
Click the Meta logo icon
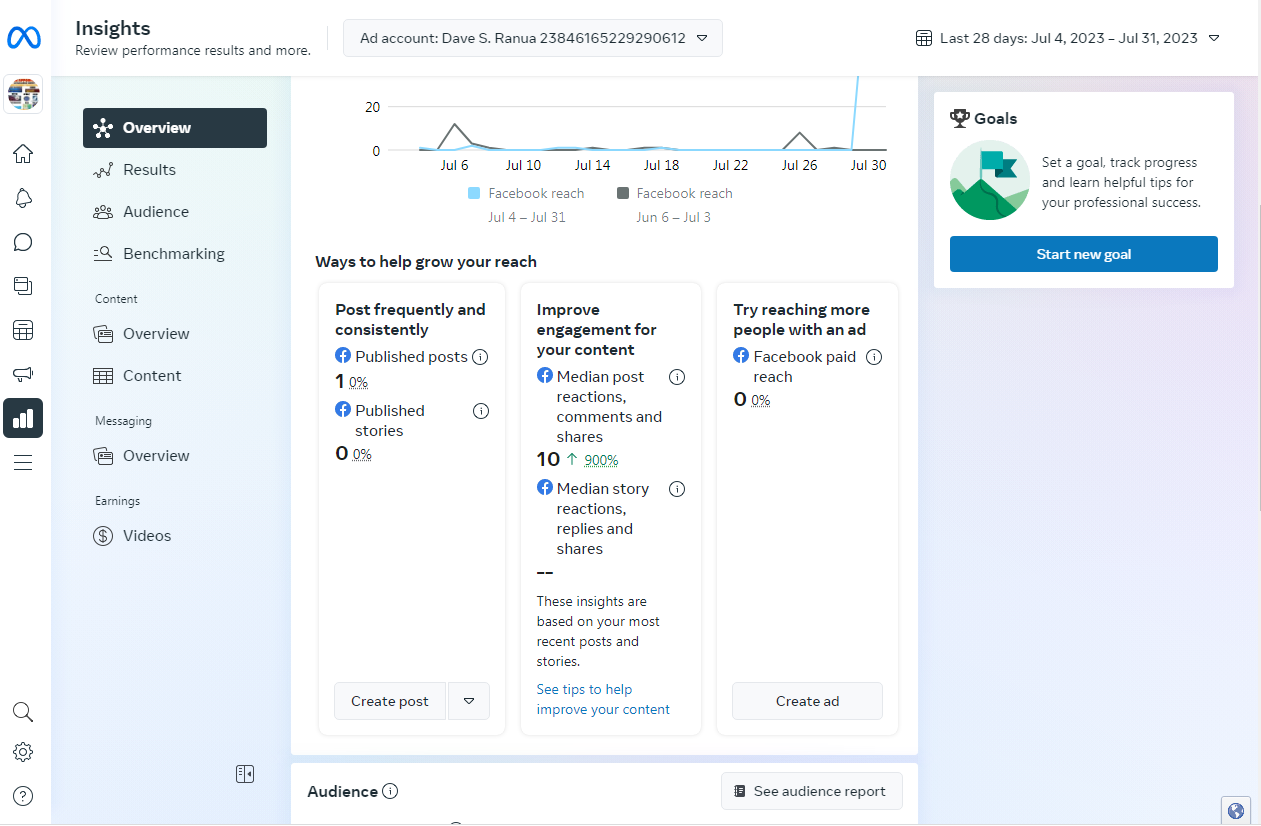(x=23, y=38)
